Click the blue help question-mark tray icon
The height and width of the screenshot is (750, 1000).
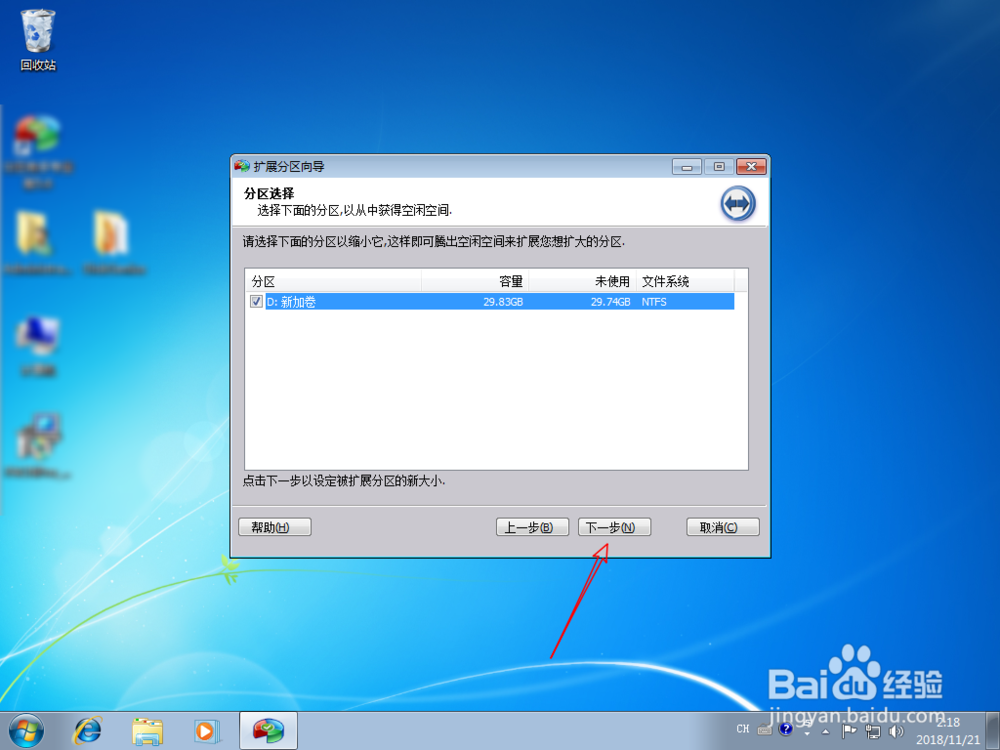pos(785,728)
